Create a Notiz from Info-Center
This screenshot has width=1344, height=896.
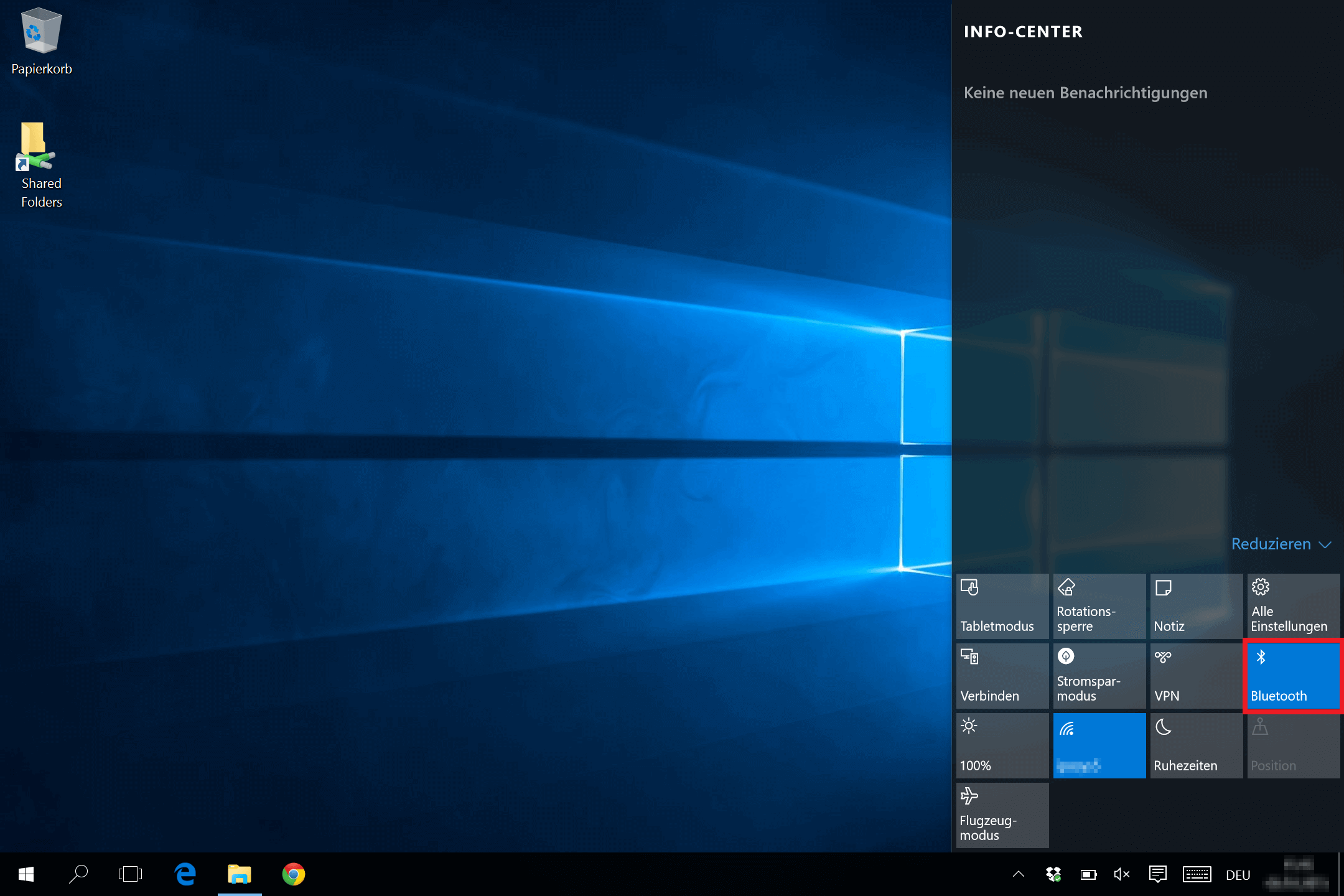[x=1196, y=606]
